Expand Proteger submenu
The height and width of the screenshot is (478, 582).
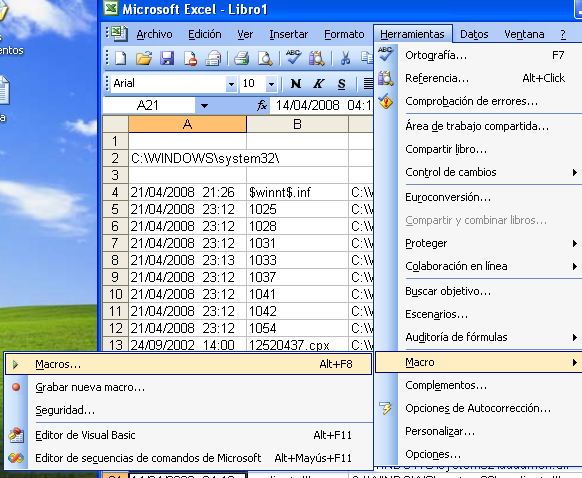click(574, 243)
